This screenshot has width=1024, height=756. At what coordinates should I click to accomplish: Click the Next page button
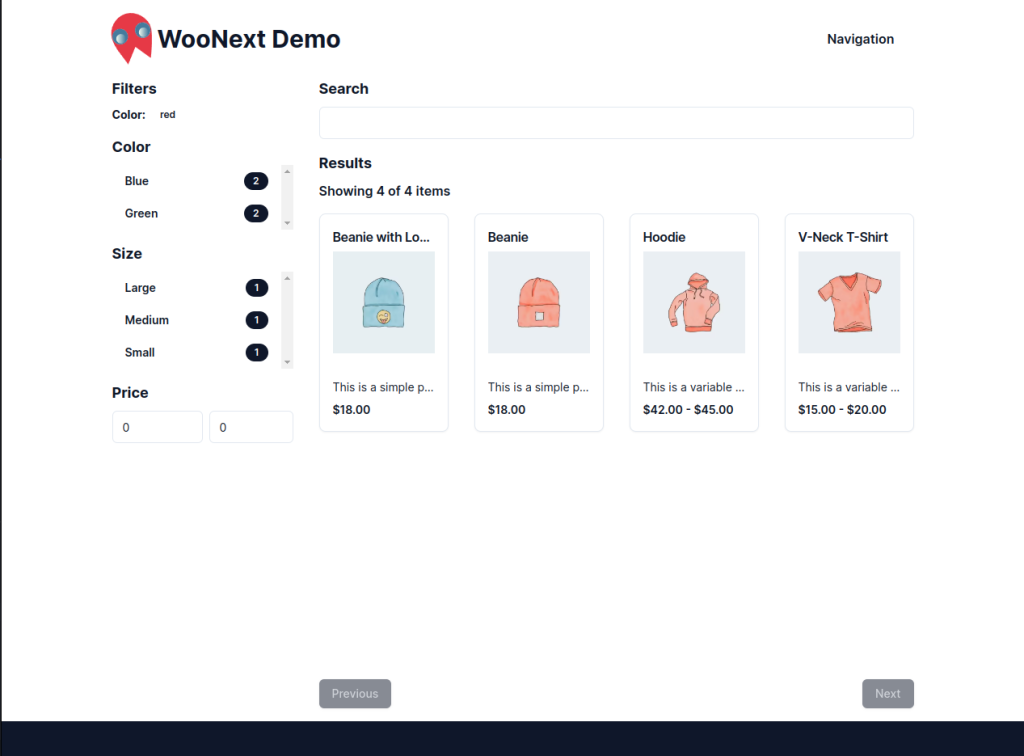pyautogui.click(x=887, y=694)
